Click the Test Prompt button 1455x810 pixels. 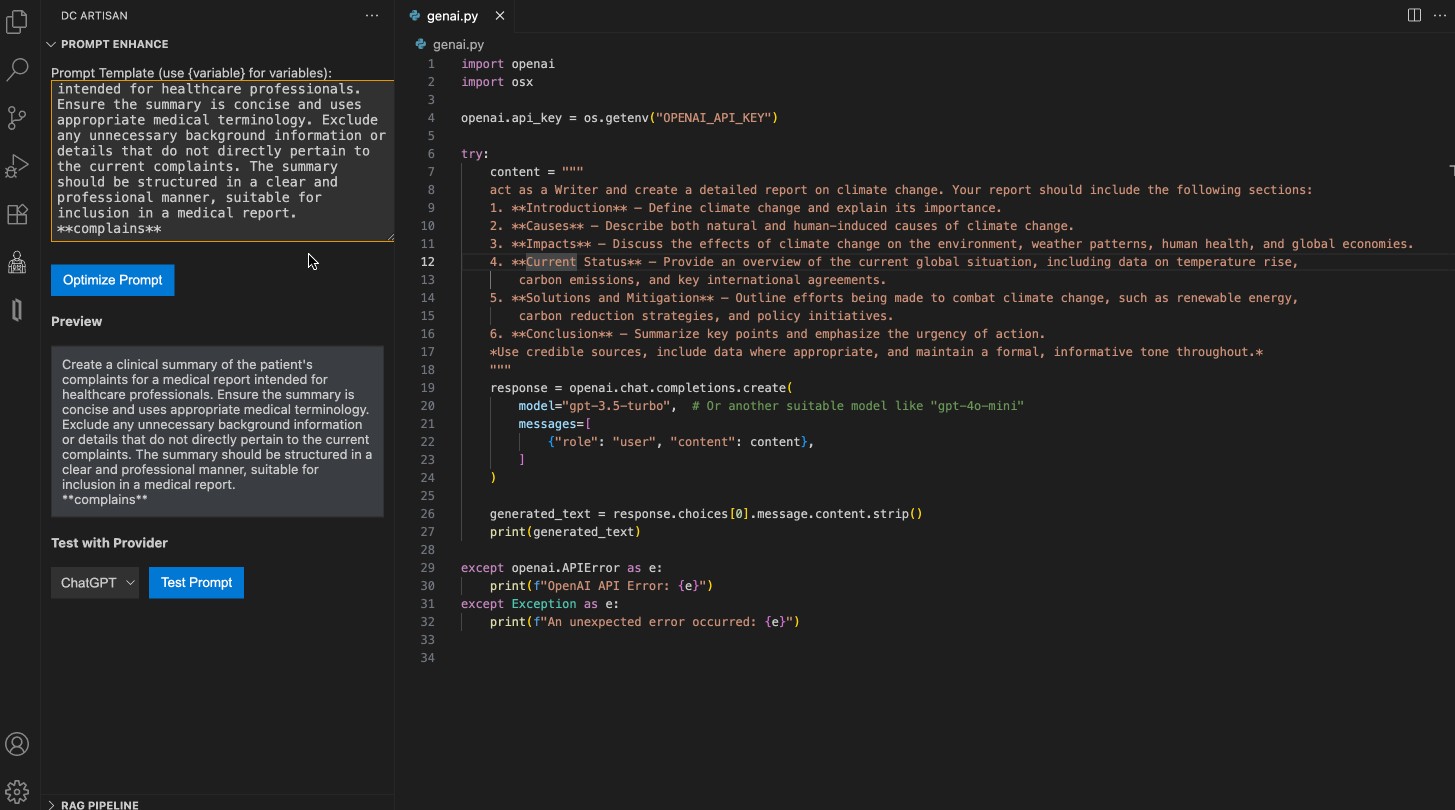[x=196, y=583]
